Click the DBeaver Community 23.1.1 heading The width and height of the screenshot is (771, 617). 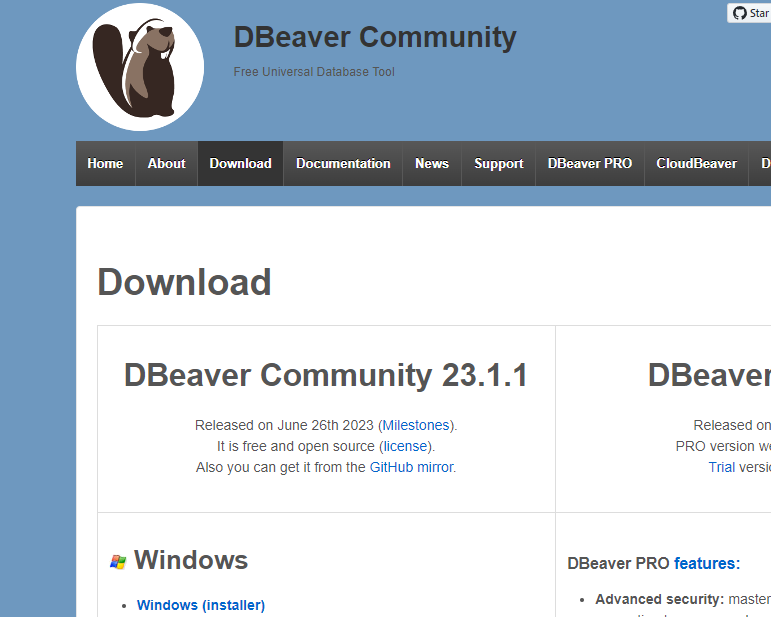click(x=326, y=375)
